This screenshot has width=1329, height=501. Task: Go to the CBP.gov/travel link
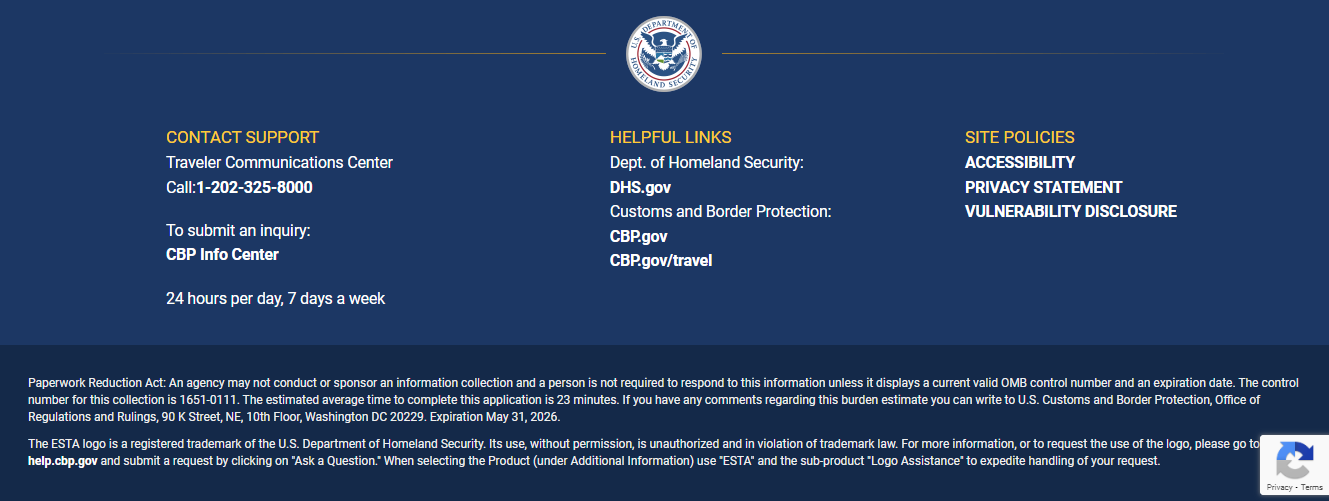coord(660,260)
